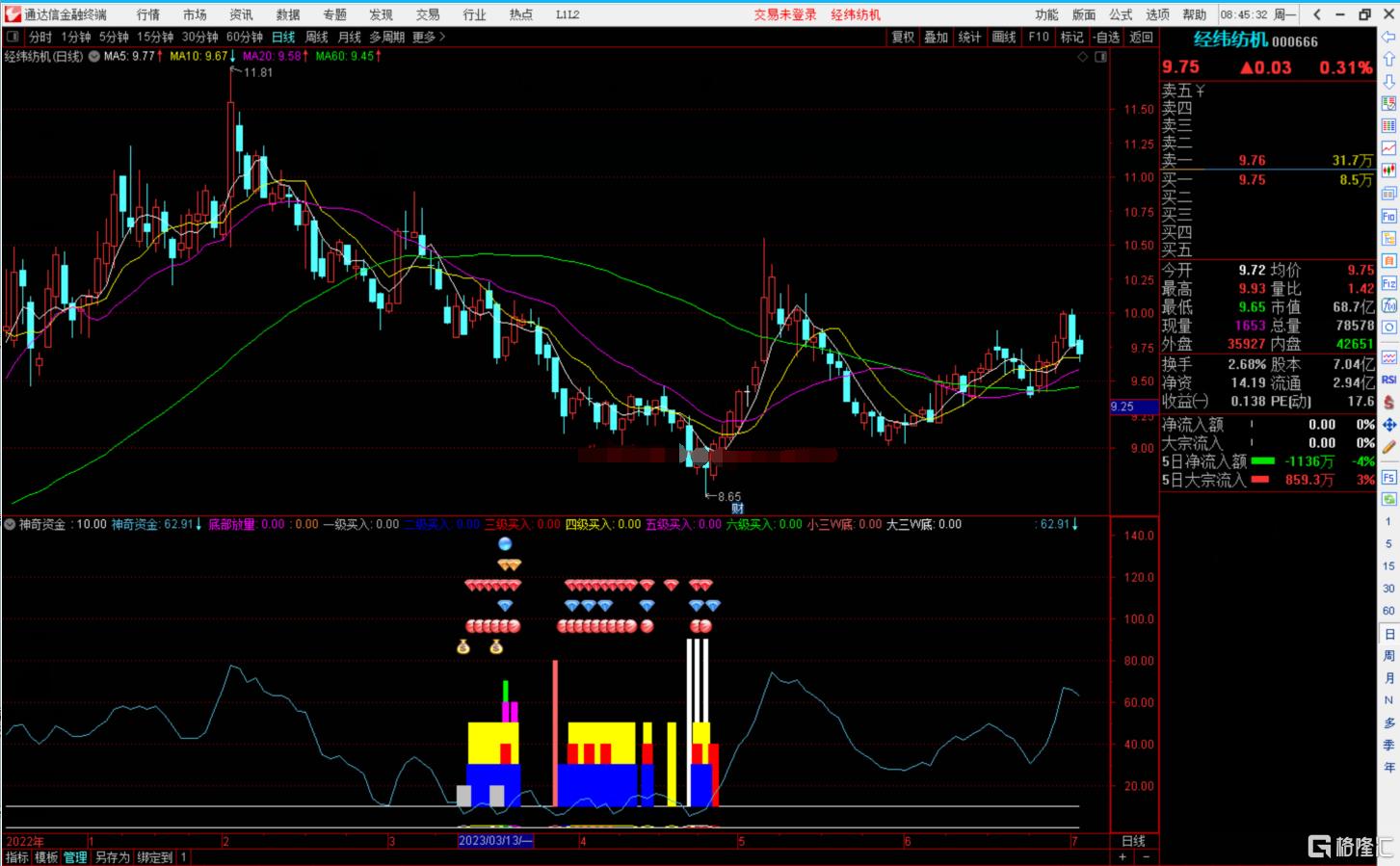Open the RSI indicator icon

tap(1388, 380)
